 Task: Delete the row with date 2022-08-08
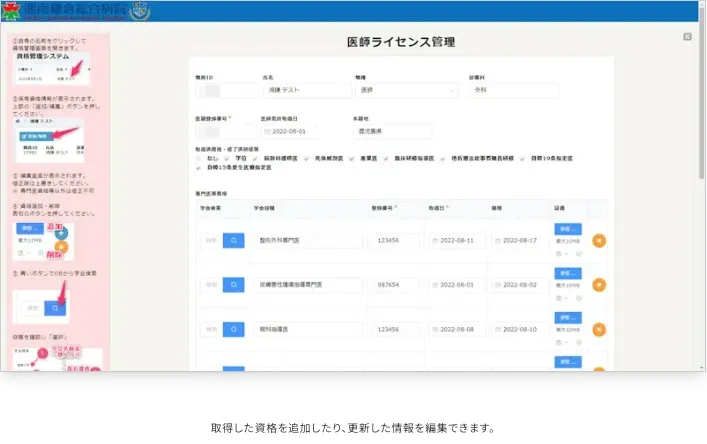click(599, 330)
